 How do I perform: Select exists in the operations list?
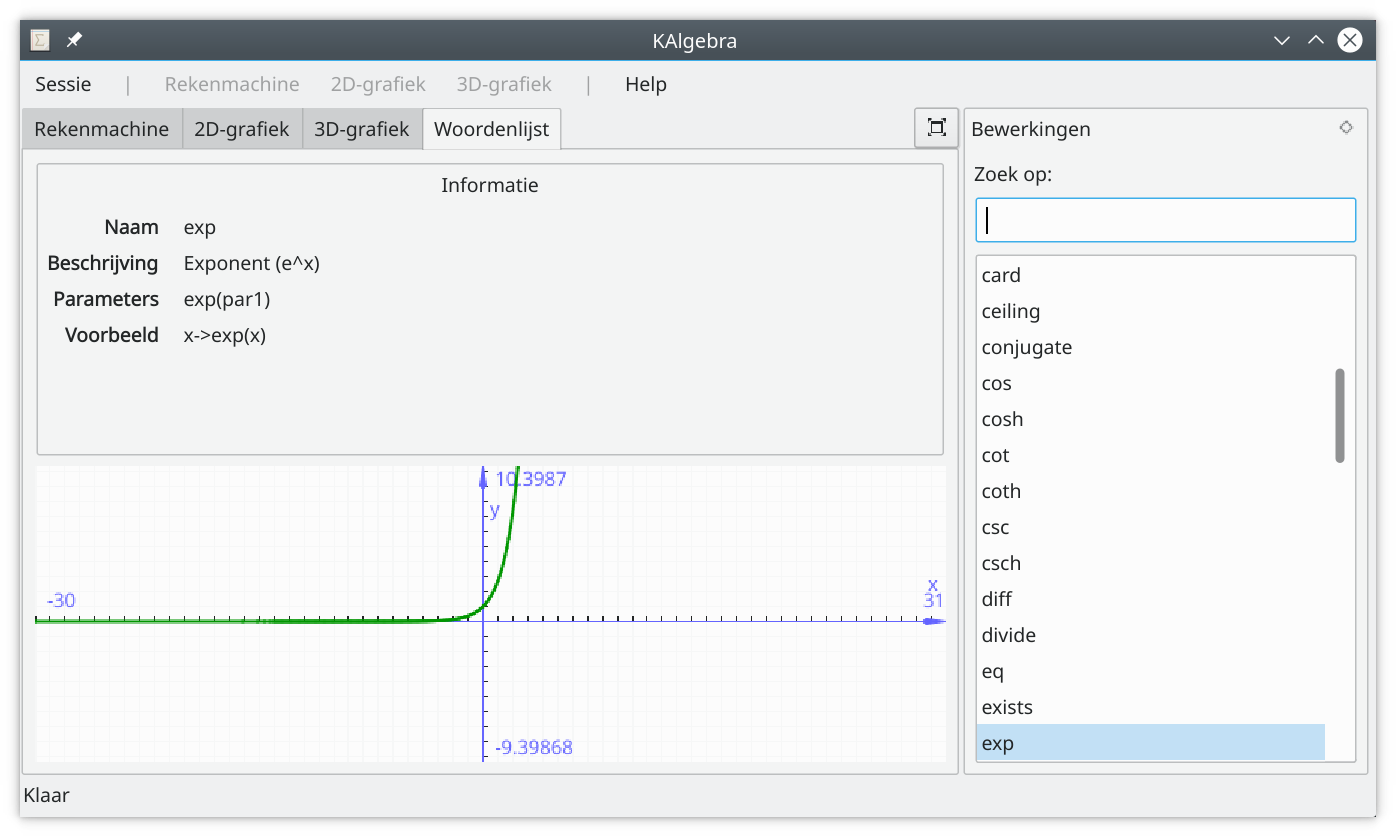(1151, 707)
